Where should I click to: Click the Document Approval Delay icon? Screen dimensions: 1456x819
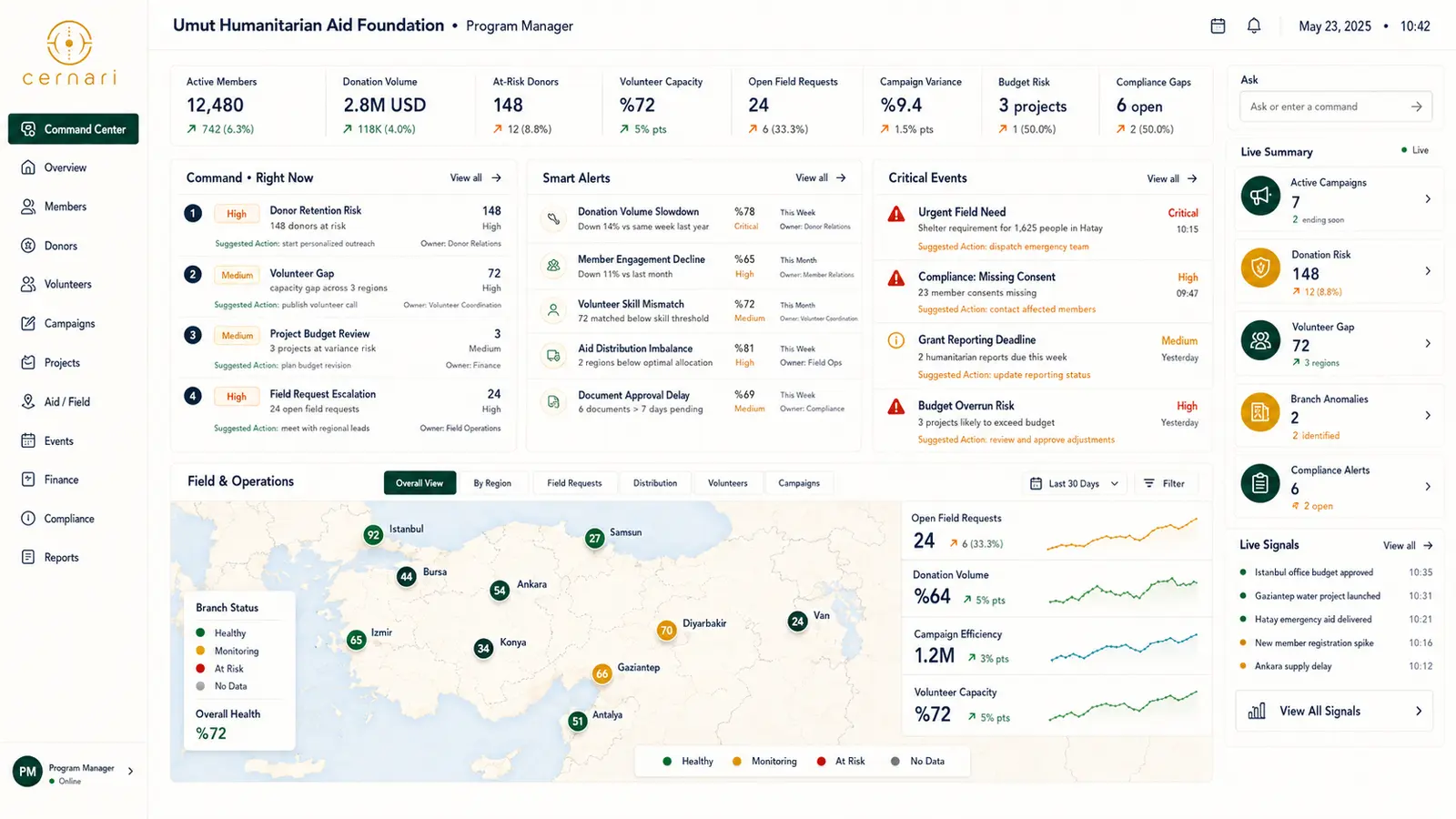point(552,401)
